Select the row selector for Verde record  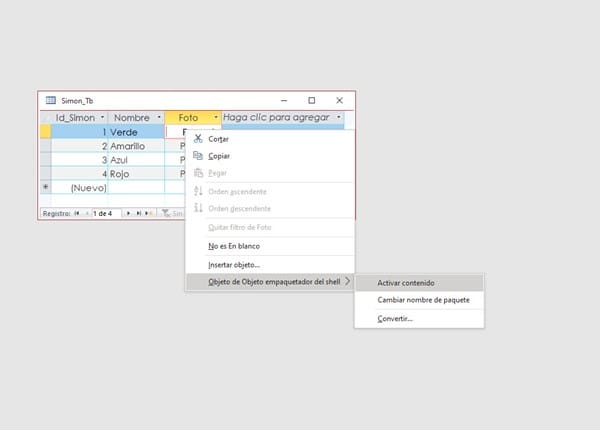(x=46, y=132)
